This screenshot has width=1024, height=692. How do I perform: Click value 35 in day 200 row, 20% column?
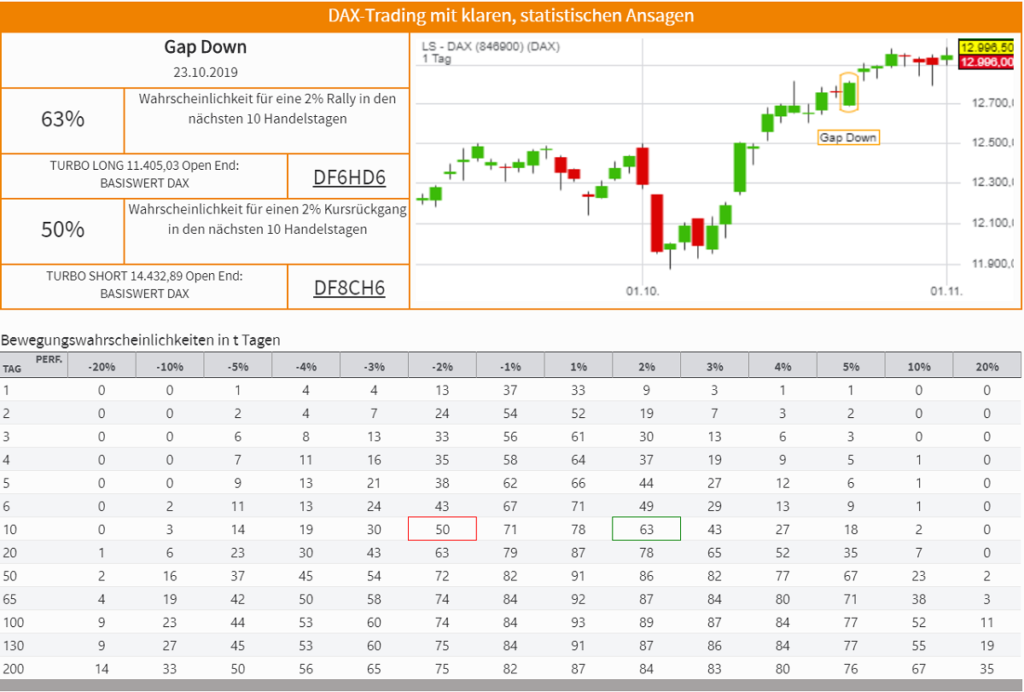pyautogui.click(x=987, y=668)
